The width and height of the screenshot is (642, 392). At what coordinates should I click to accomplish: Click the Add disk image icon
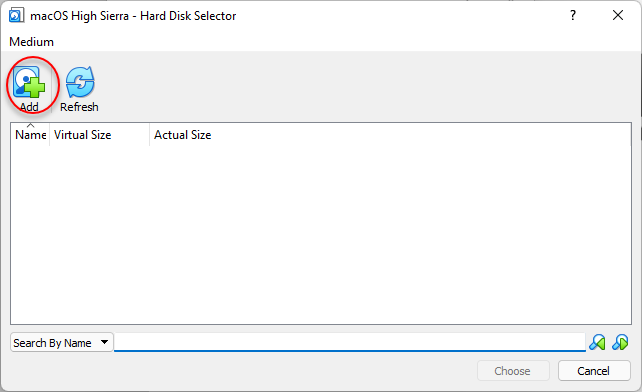[x=29, y=82]
